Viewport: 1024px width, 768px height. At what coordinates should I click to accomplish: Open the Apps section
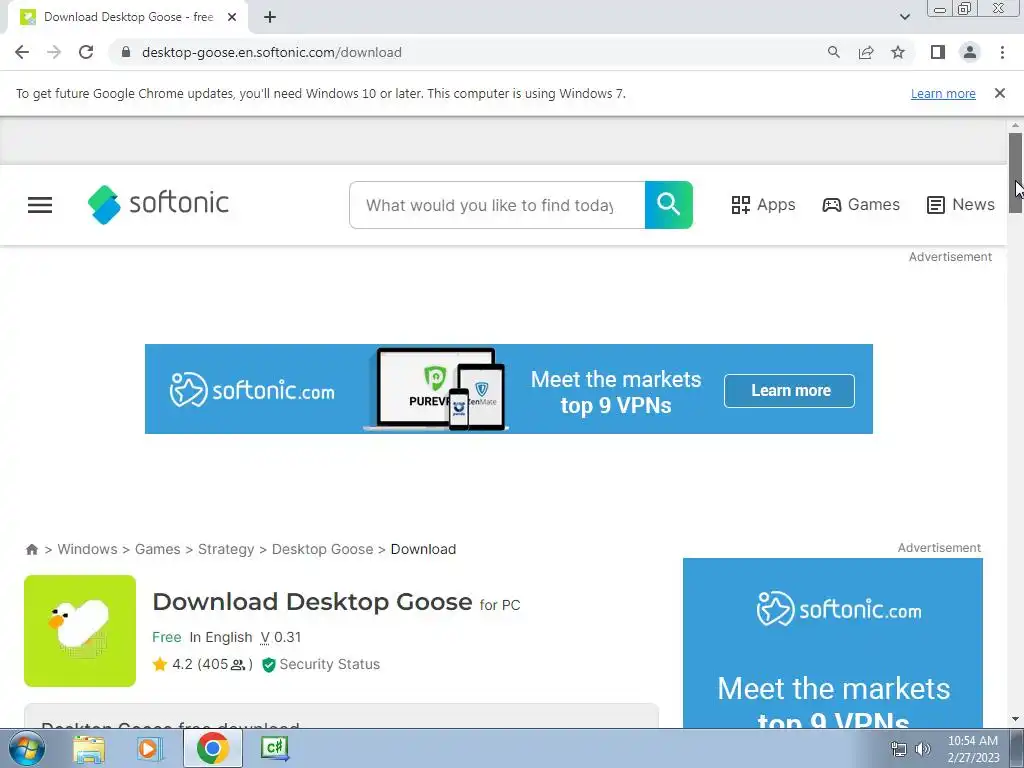pos(763,205)
